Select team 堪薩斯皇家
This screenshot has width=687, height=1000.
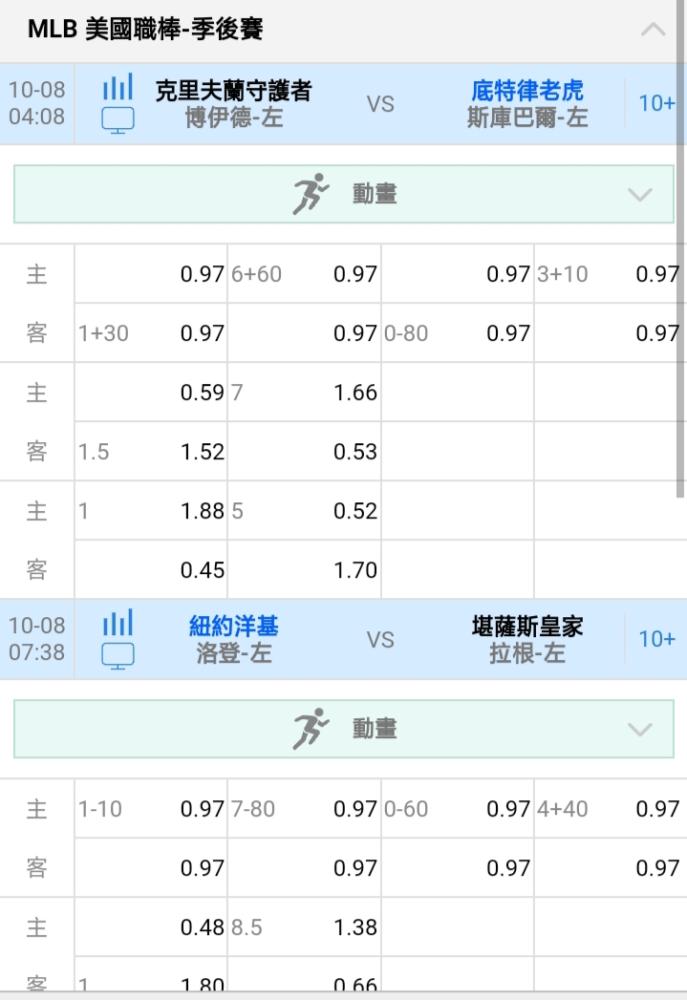click(527, 626)
